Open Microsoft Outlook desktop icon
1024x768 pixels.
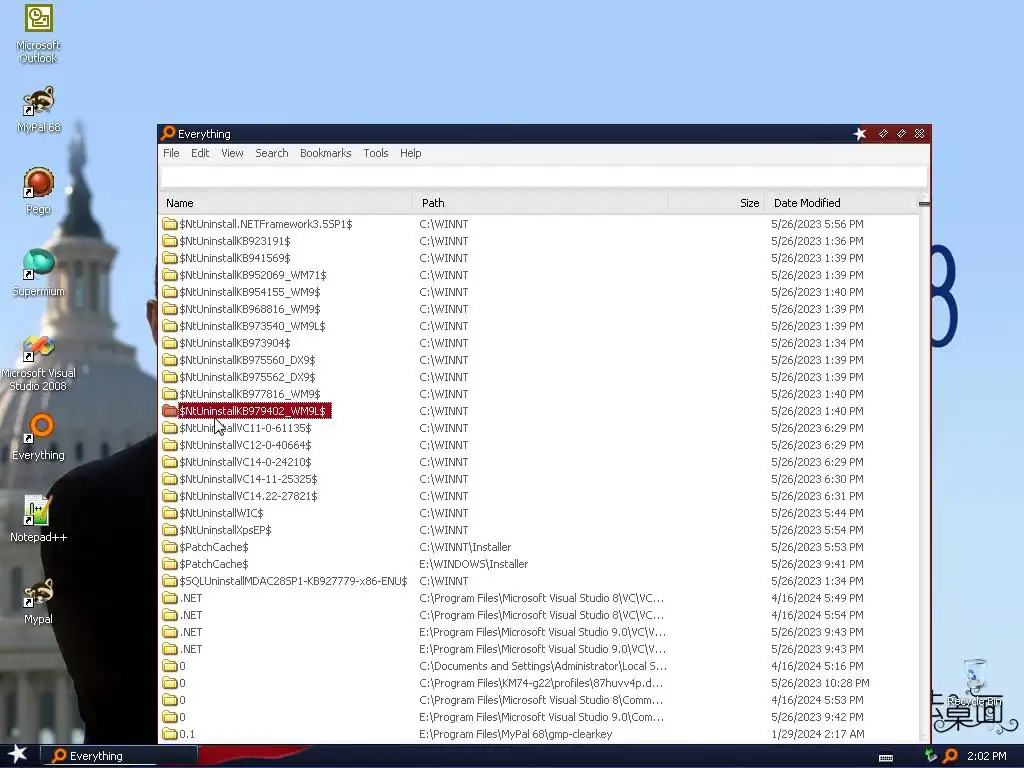[39, 33]
